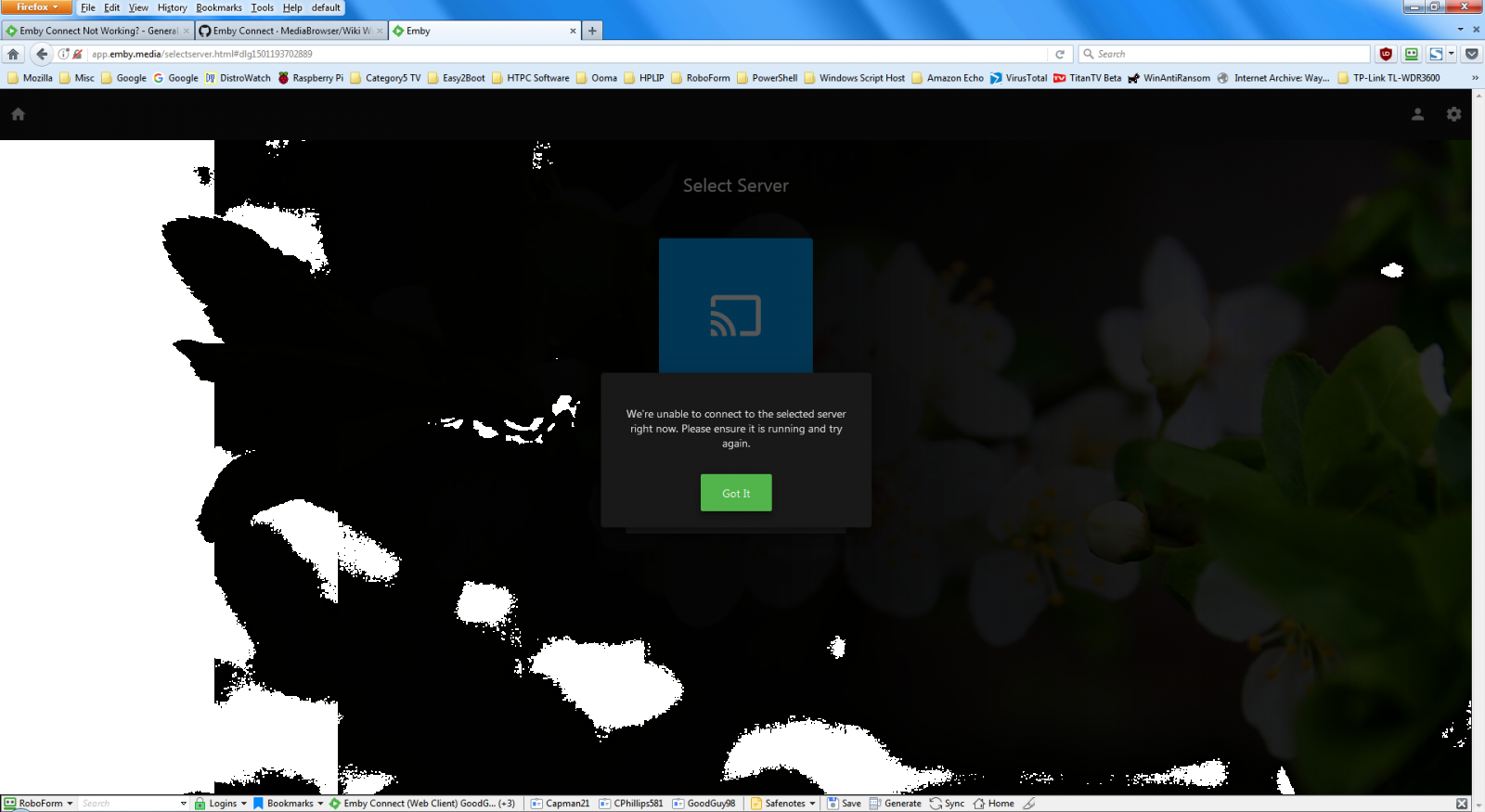The width and height of the screenshot is (1485, 812).
Task: Open the HTPC Software bookmarks folder
Action: (x=530, y=78)
